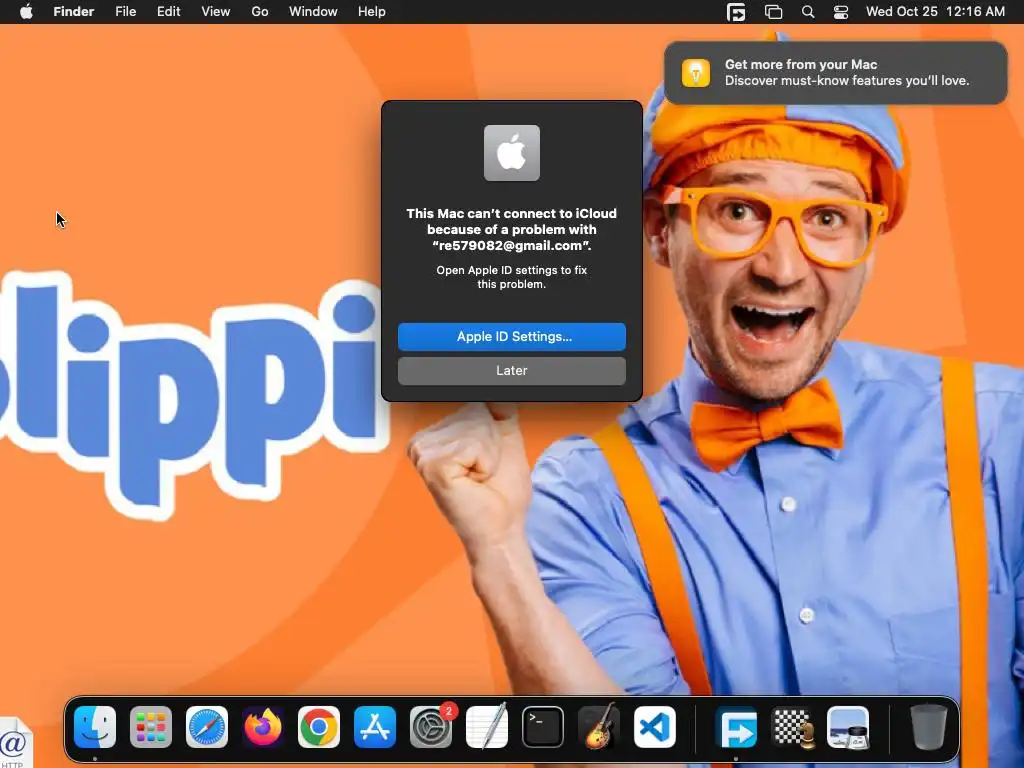Open Google Chrome in the Dock

[x=319, y=726]
